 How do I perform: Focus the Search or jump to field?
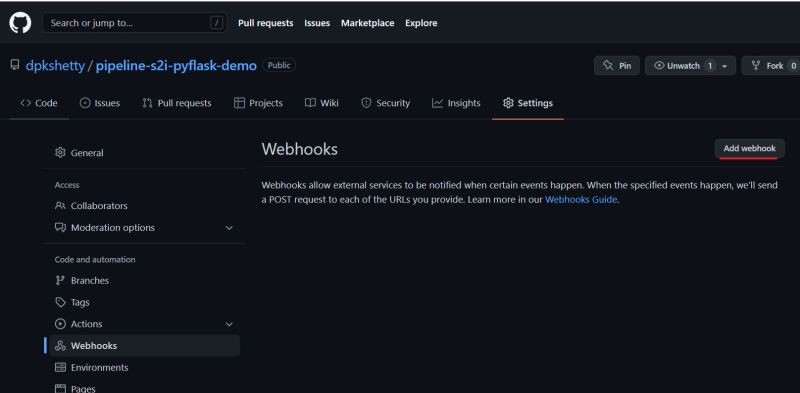pyautogui.click(x=135, y=23)
